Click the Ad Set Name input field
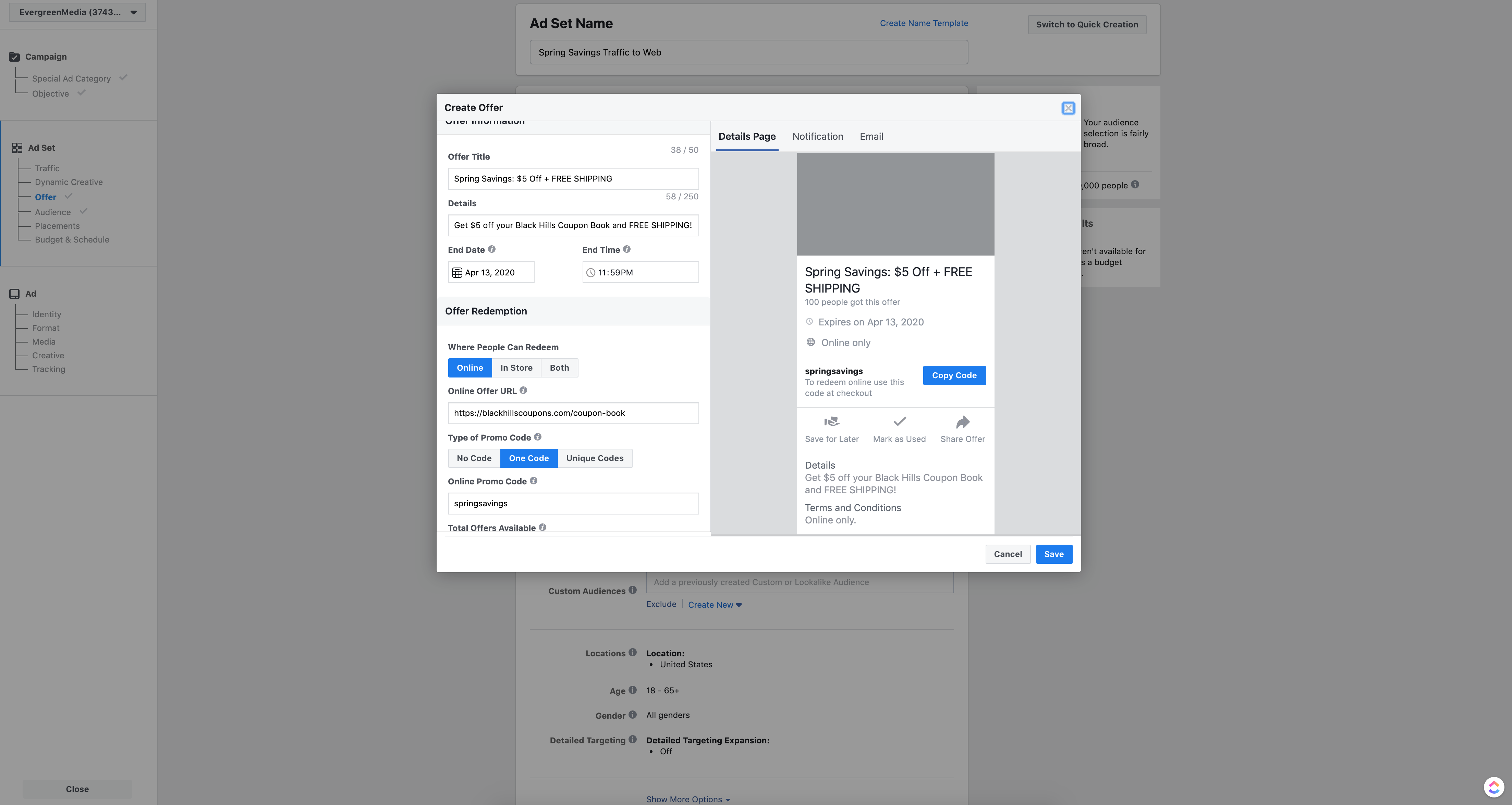The width and height of the screenshot is (1512, 805). click(748, 52)
